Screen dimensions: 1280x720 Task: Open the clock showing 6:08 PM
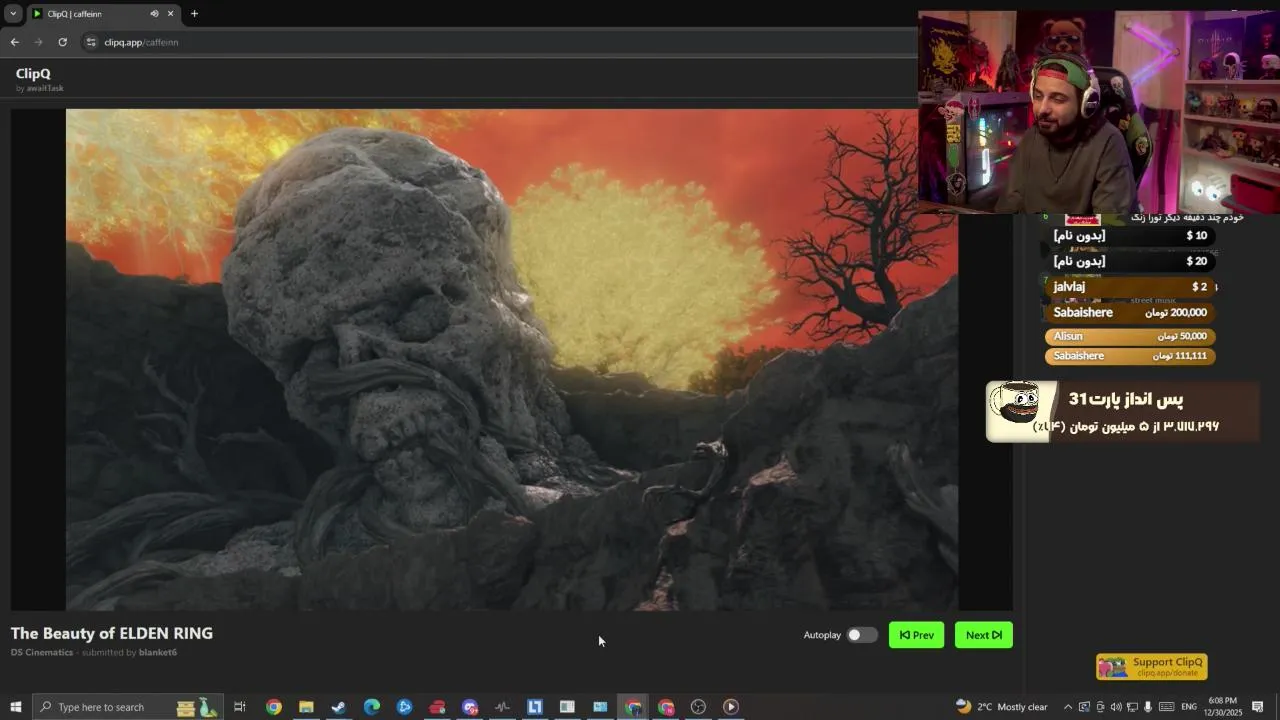tap(1223, 707)
